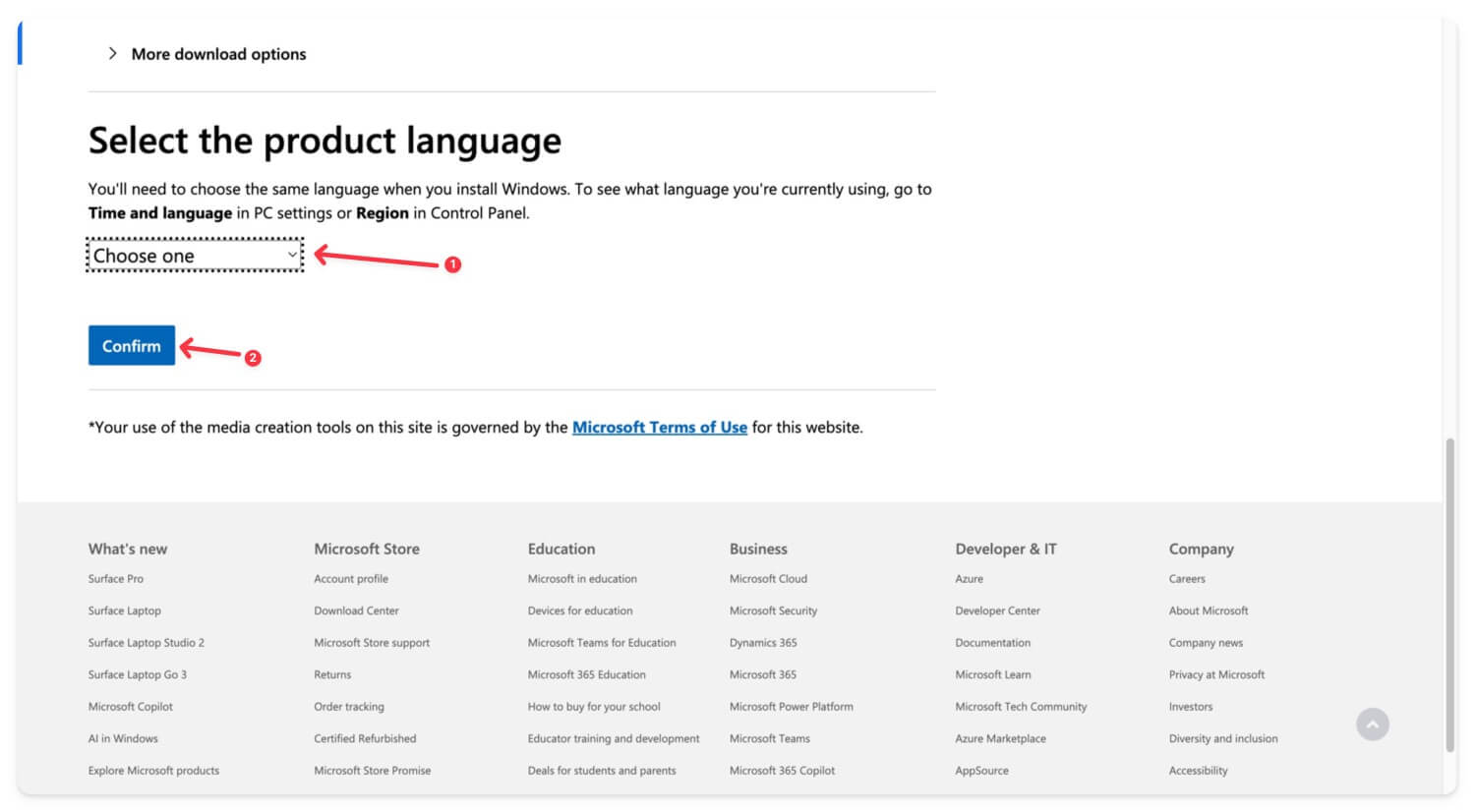Viewport: 1475px width, 812px height.
Task: Open Microsoft Teams for Education link
Action: [x=602, y=643]
